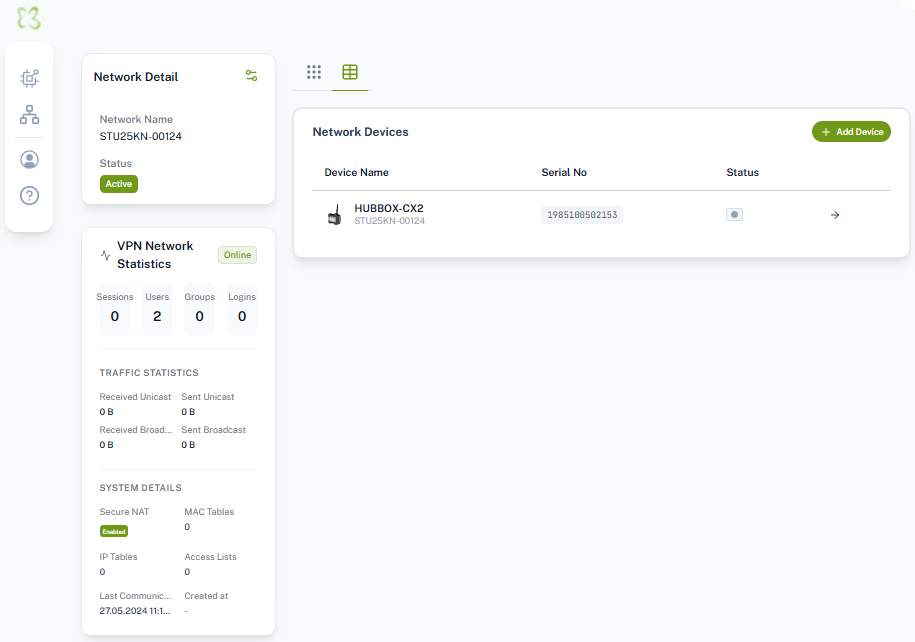The image size is (915, 642).
Task: Open HUBBOX-CX2 details with arrow
Action: [835, 215]
